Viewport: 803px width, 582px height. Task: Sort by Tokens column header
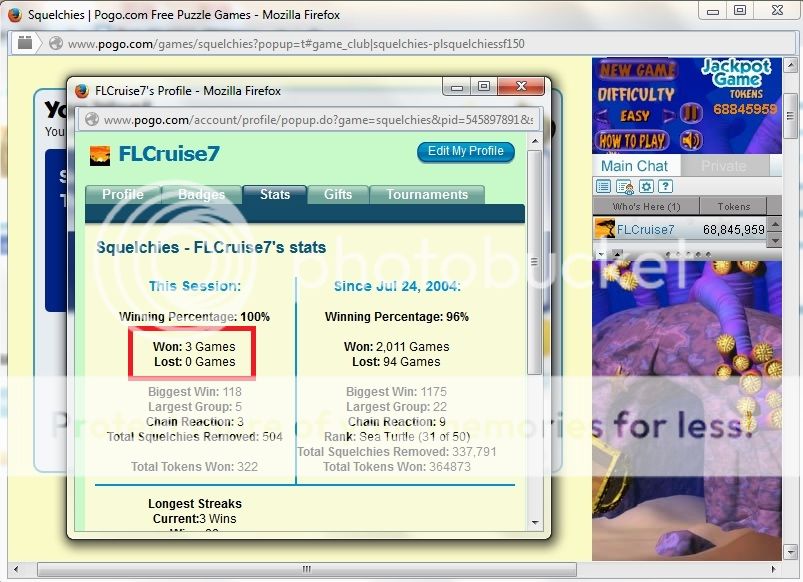[x=733, y=206]
